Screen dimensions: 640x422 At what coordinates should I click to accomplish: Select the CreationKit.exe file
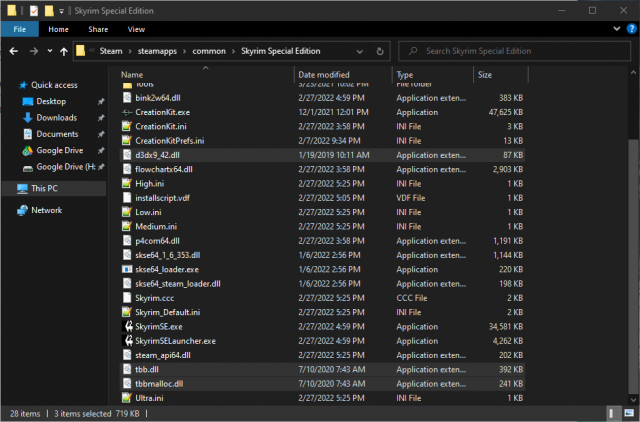tap(160, 113)
